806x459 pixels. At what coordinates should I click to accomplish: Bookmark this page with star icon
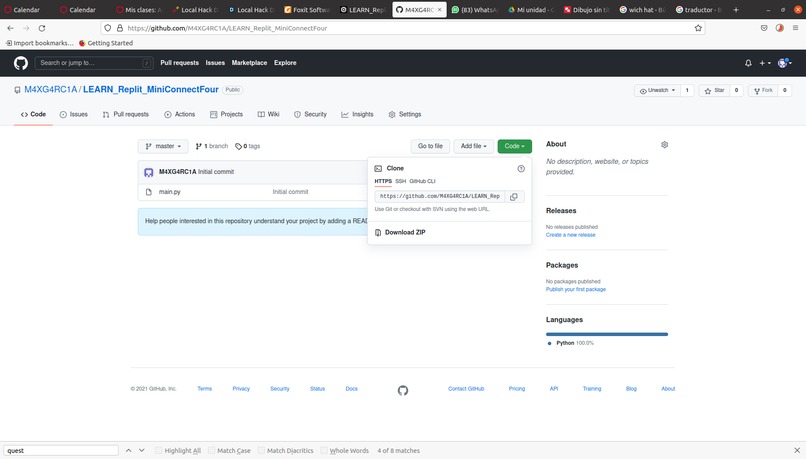698,28
